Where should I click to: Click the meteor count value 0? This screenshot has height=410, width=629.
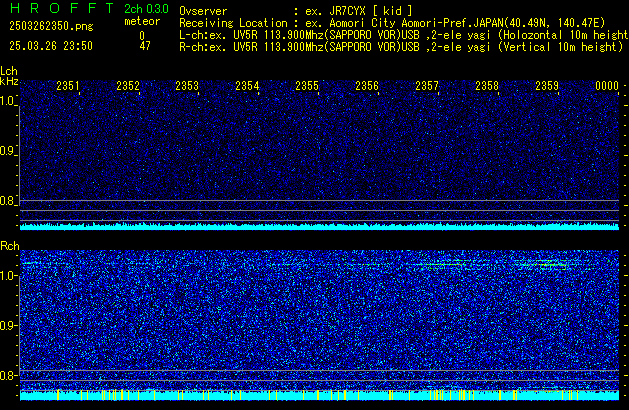pos(142,36)
